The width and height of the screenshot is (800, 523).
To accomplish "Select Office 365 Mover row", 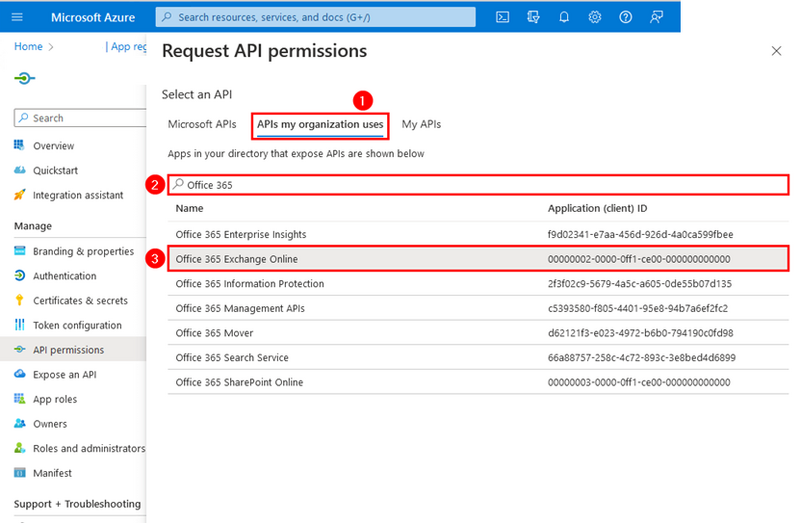I will (478, 333).
